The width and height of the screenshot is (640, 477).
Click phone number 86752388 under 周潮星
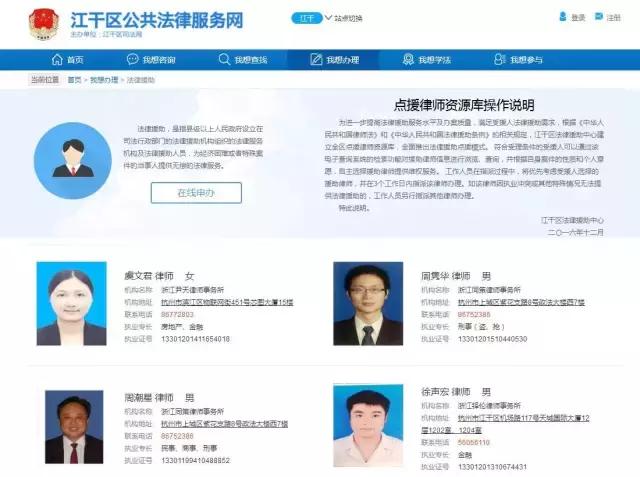click(177, 436)
